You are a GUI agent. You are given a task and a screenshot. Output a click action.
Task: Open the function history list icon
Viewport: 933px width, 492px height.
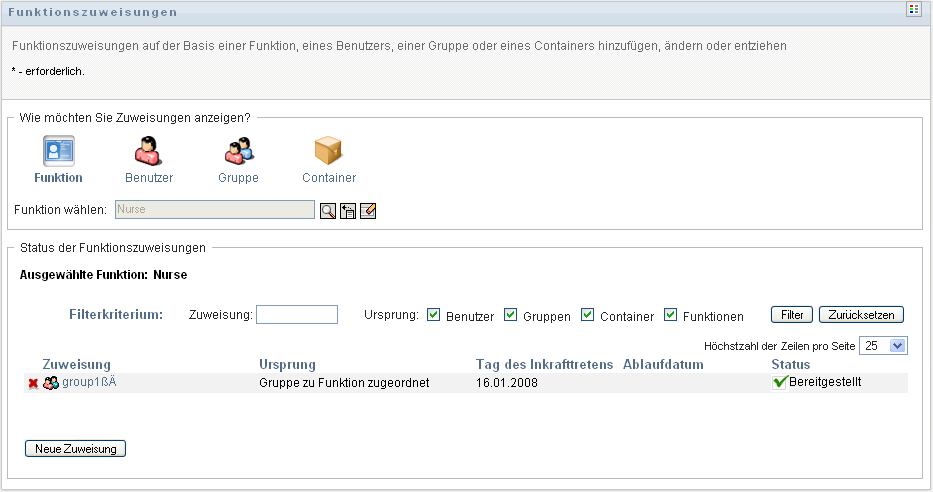click(348, 210)
